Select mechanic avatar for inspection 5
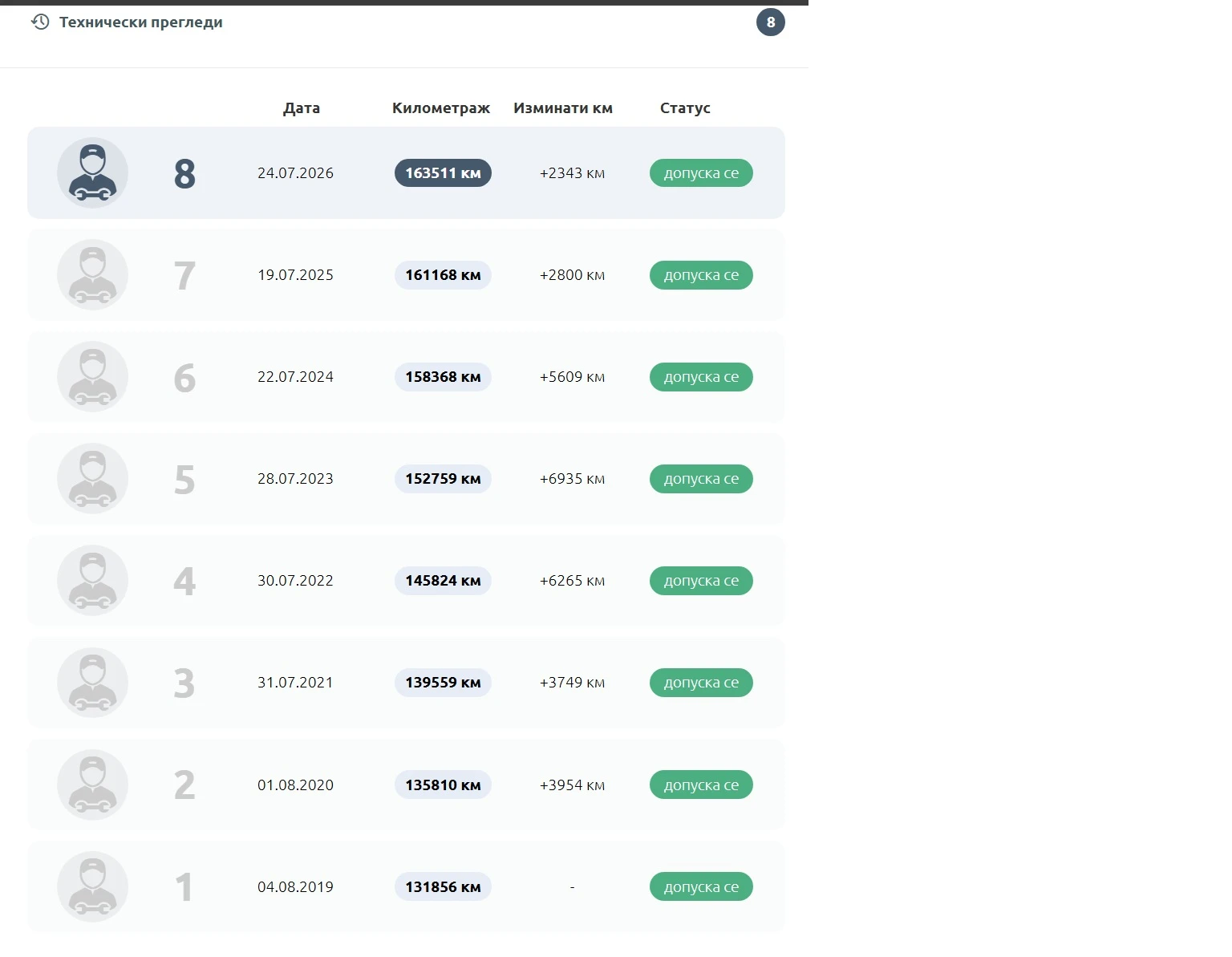This screenshot has width=1232, height=957. [x=92, y=478]
